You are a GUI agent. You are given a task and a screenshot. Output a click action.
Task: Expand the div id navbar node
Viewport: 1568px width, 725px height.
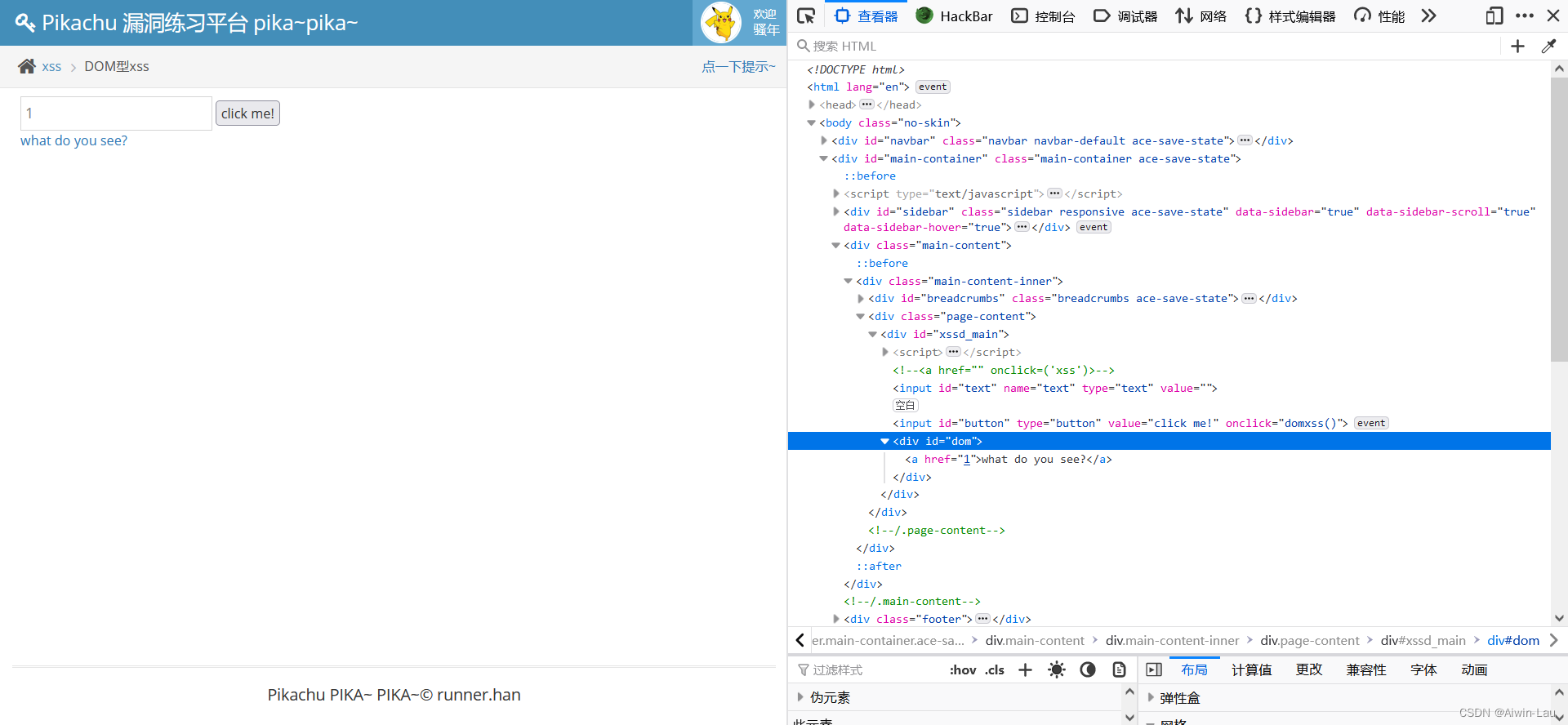click(x=823, y=140)
